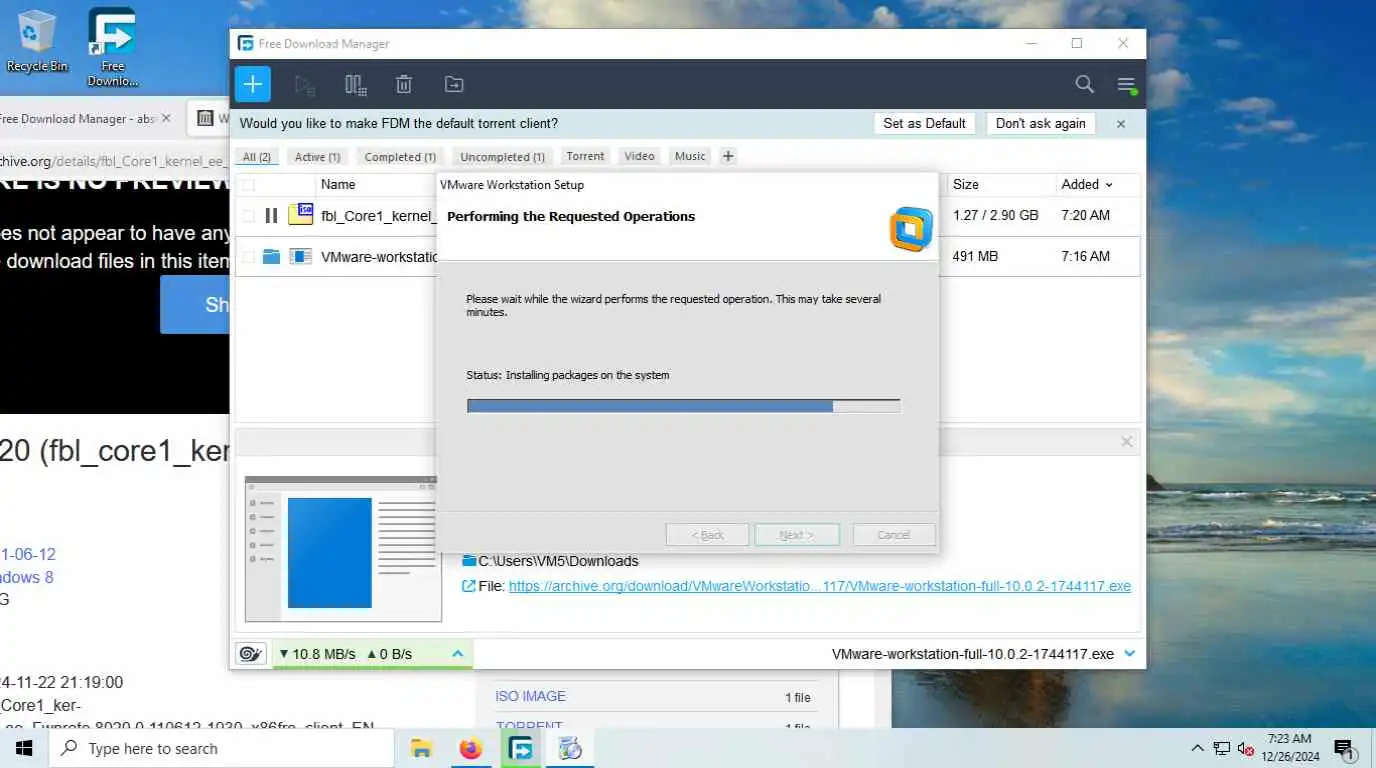Click folder icon beside C:\Users\VM5\Downloads
This screenshot has width=1376, height=768.
tap(468, 561)
